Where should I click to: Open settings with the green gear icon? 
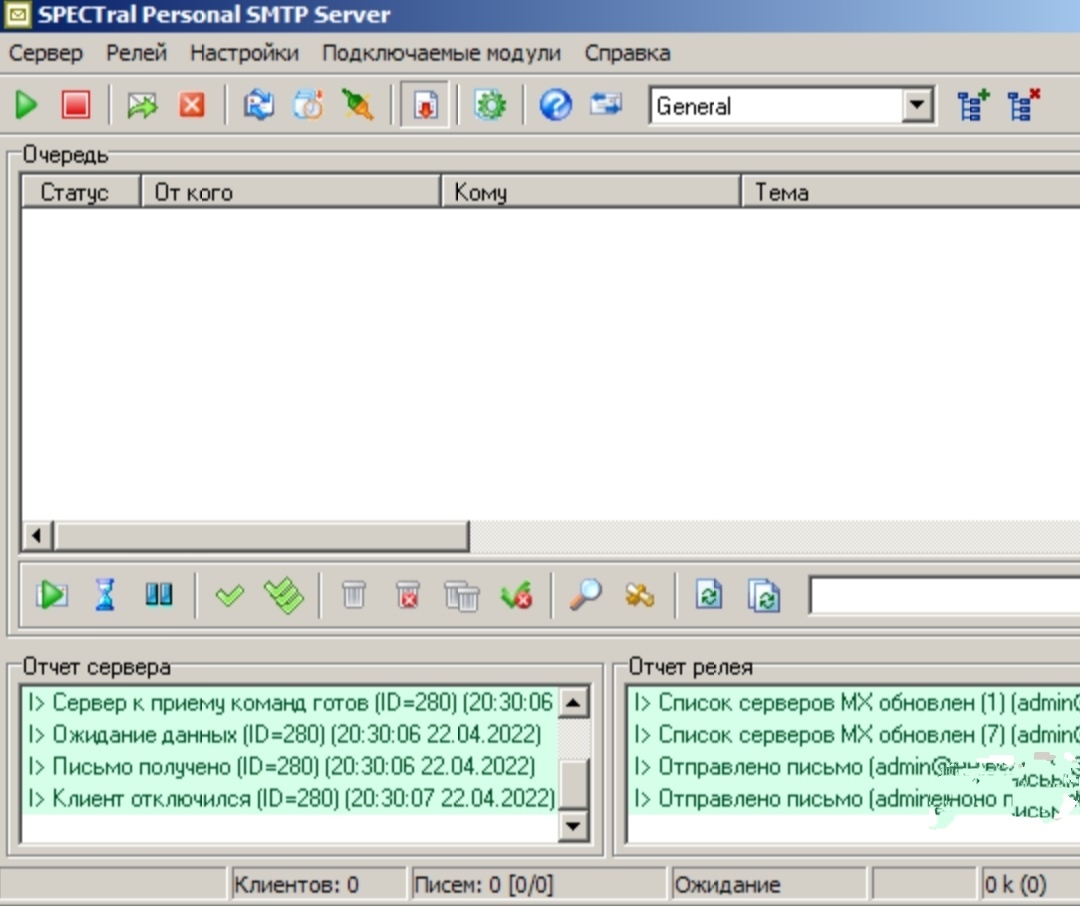pyautogui.click(x=490, y=105)
